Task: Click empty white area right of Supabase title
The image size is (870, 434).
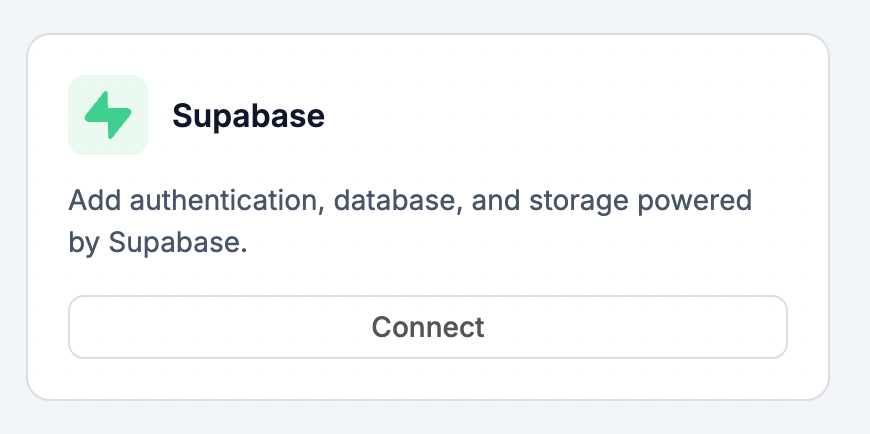Action: [560, 116]
